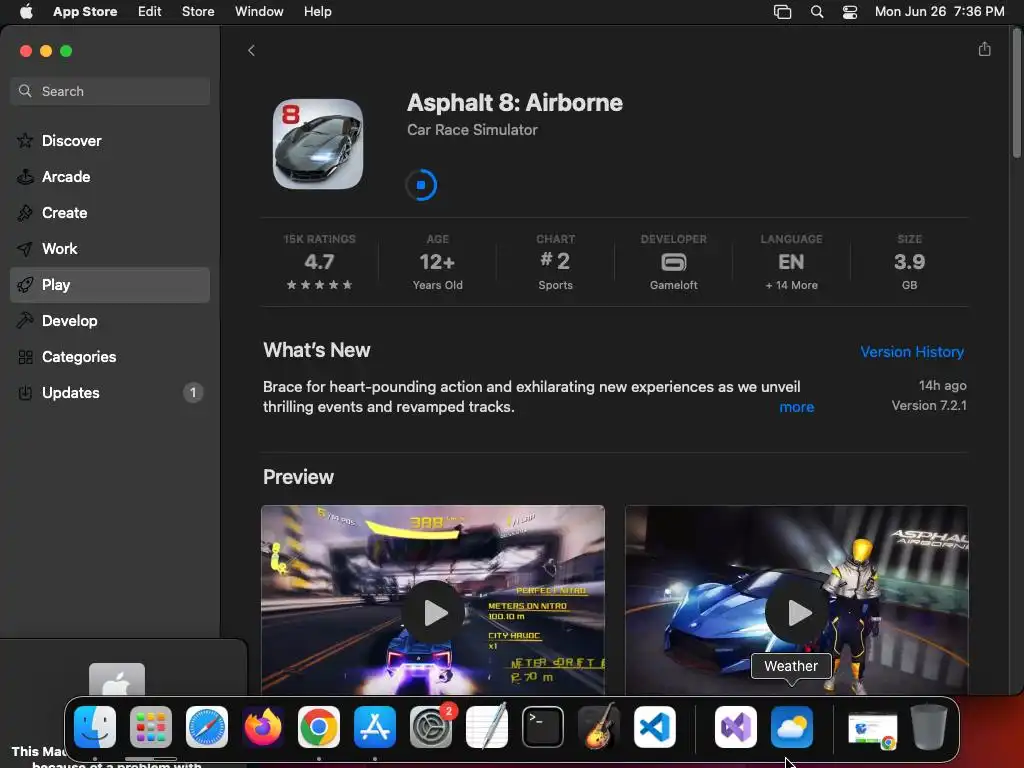The width and height of the screenshot is (1024, 768).
Task: Open the minimized Chrome window in Dock
Action: [x=872, y=729]
